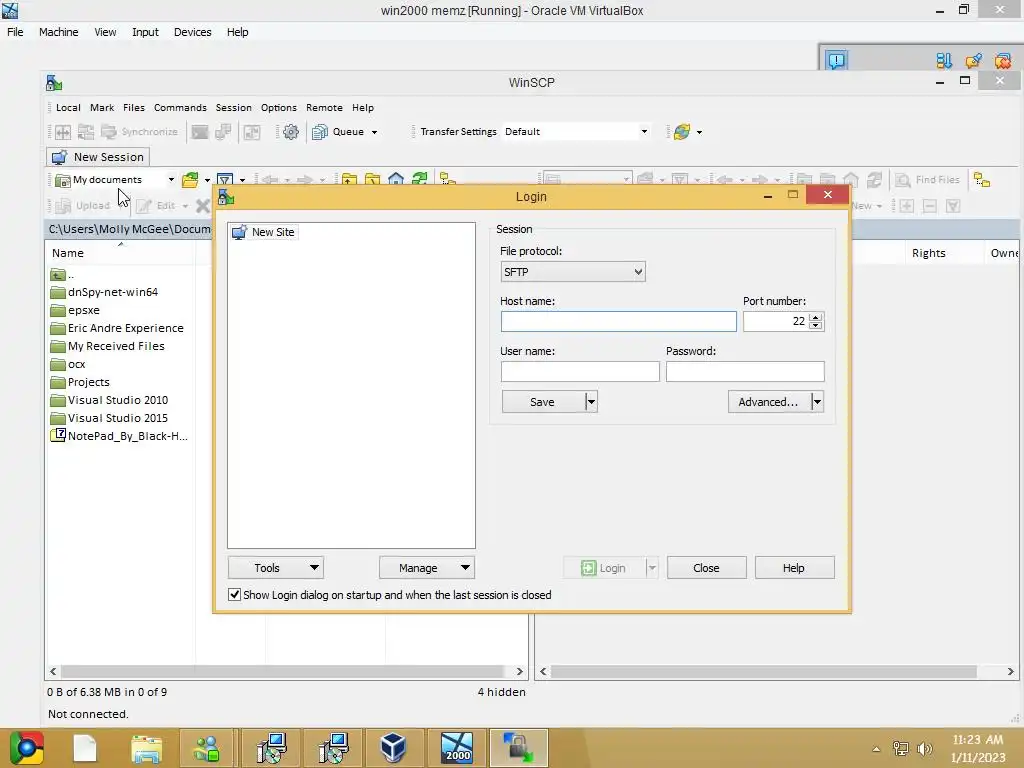Open the Local menu in WinSCP
Image resolution: width=1024 pixels, height=768 pixels.
(x=68, y=108)
